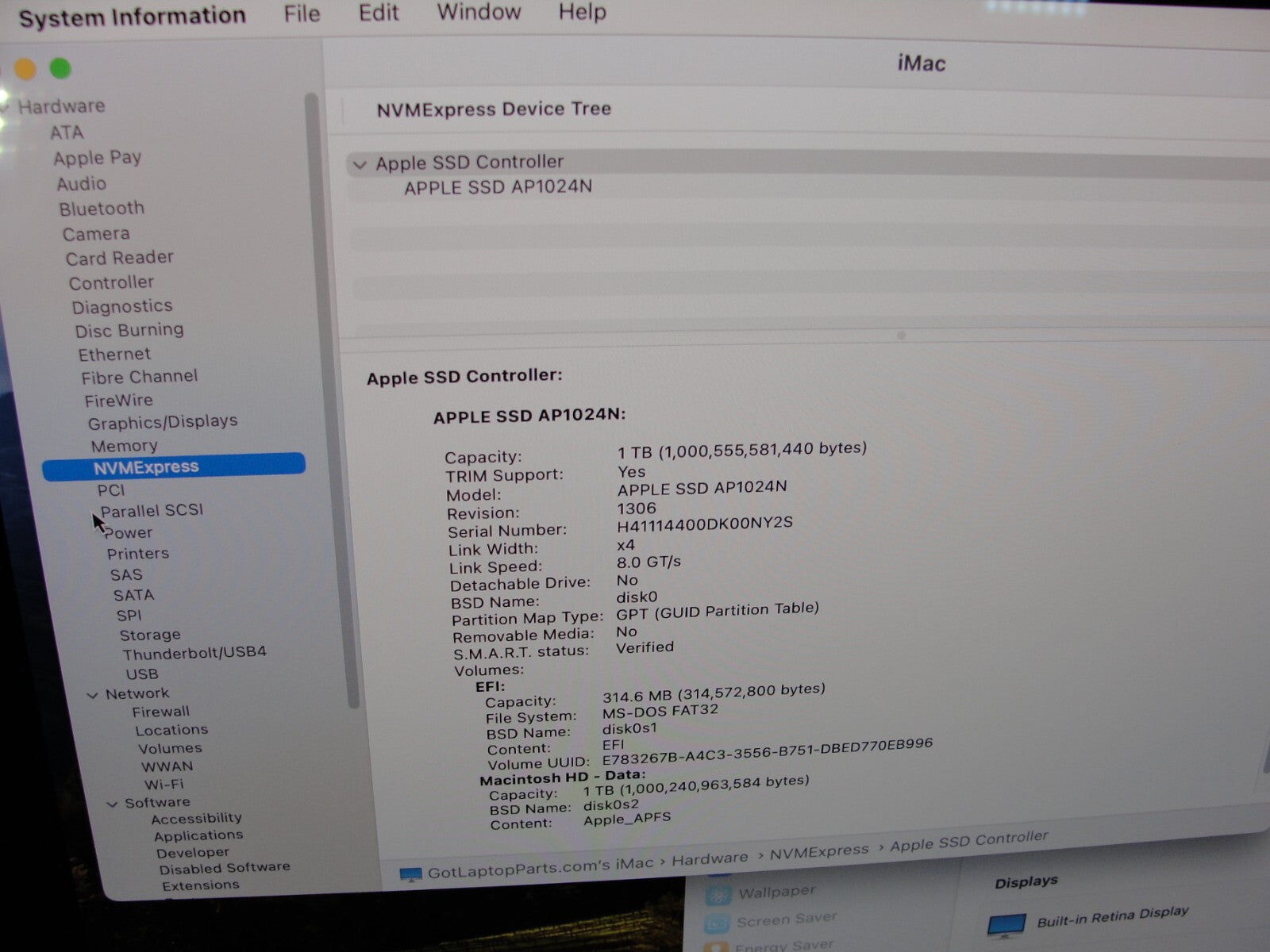Collapse the Apple SSD Controller tree
The image size is (1270, 952).
click(360, 165)
